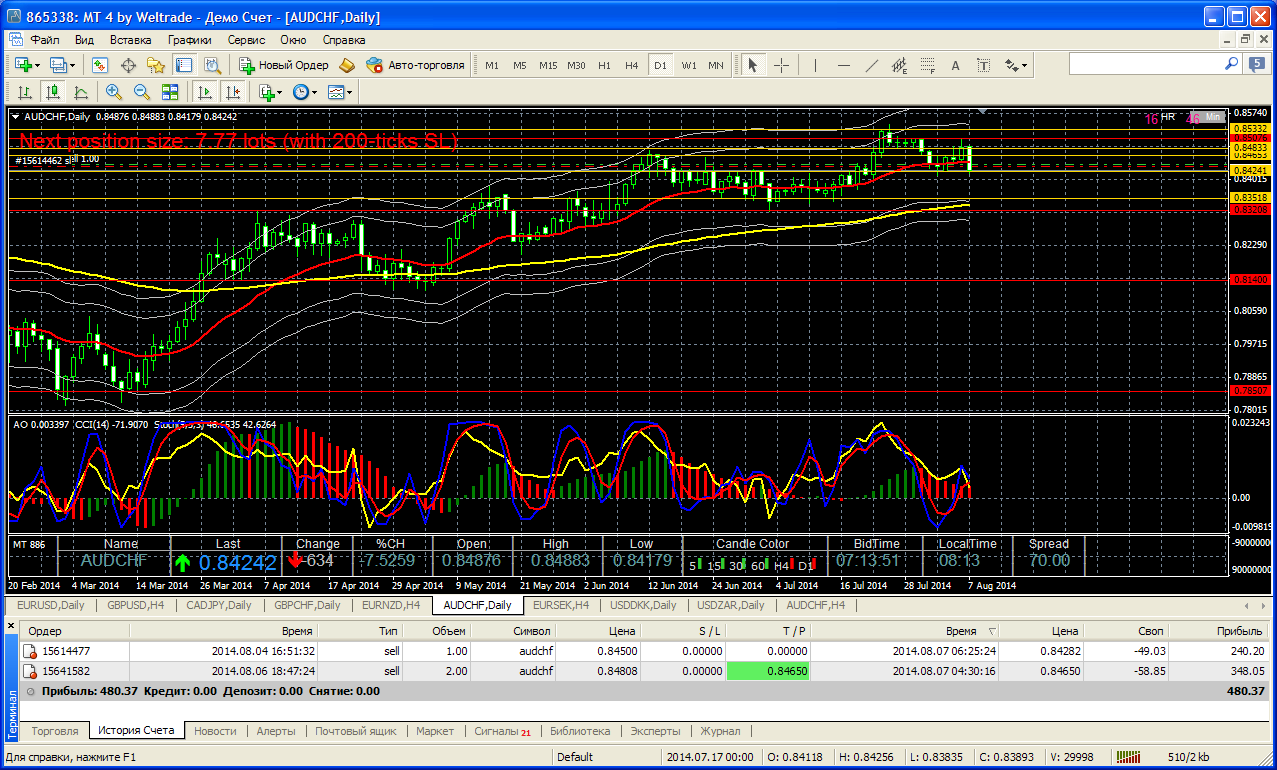Screen dimensions: 1277x770
Task: Select the Fibonacci retracement tool
Action: click(927, 65)
